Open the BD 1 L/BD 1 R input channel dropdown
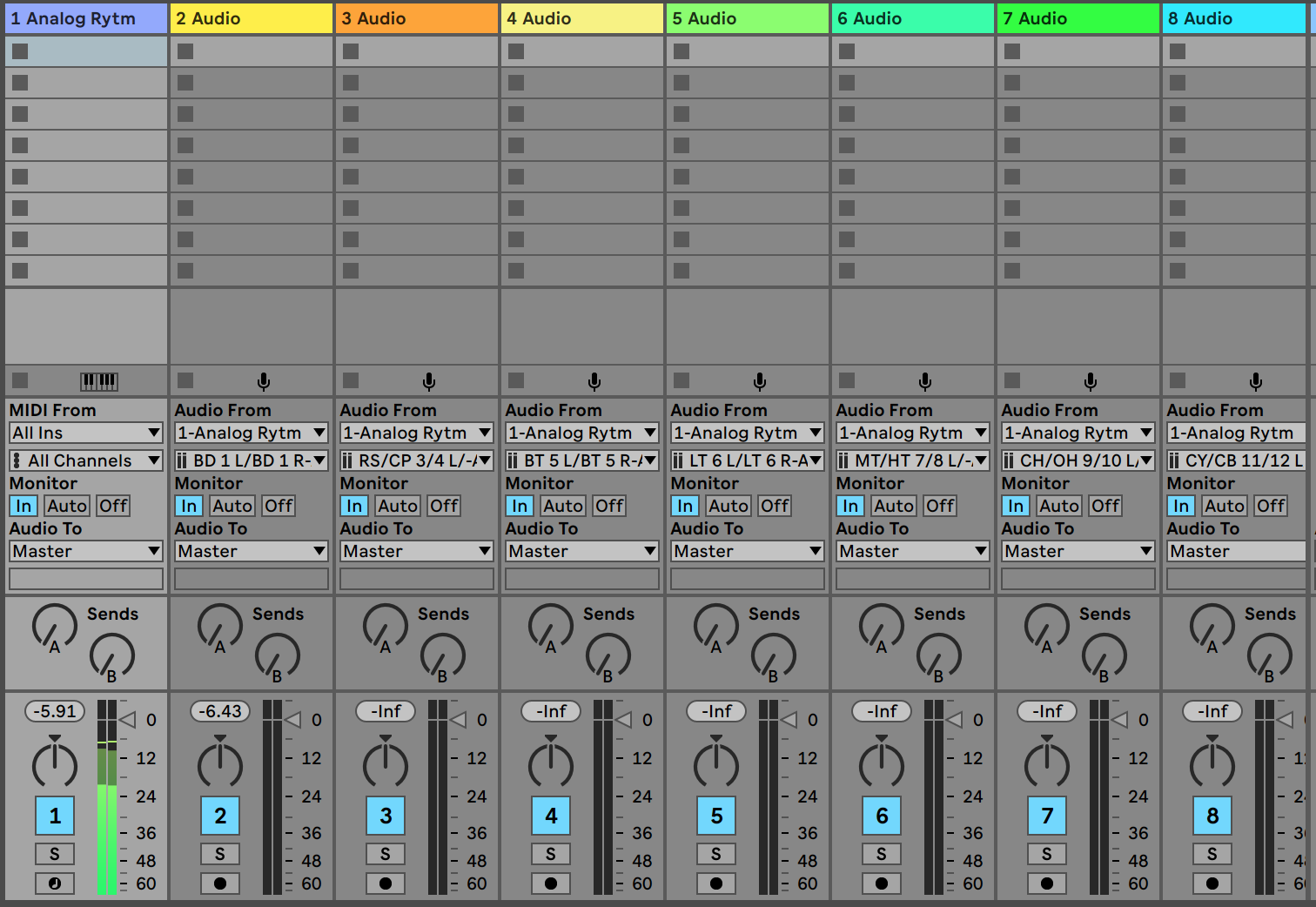1316x907 pixels. click(252, 460)
